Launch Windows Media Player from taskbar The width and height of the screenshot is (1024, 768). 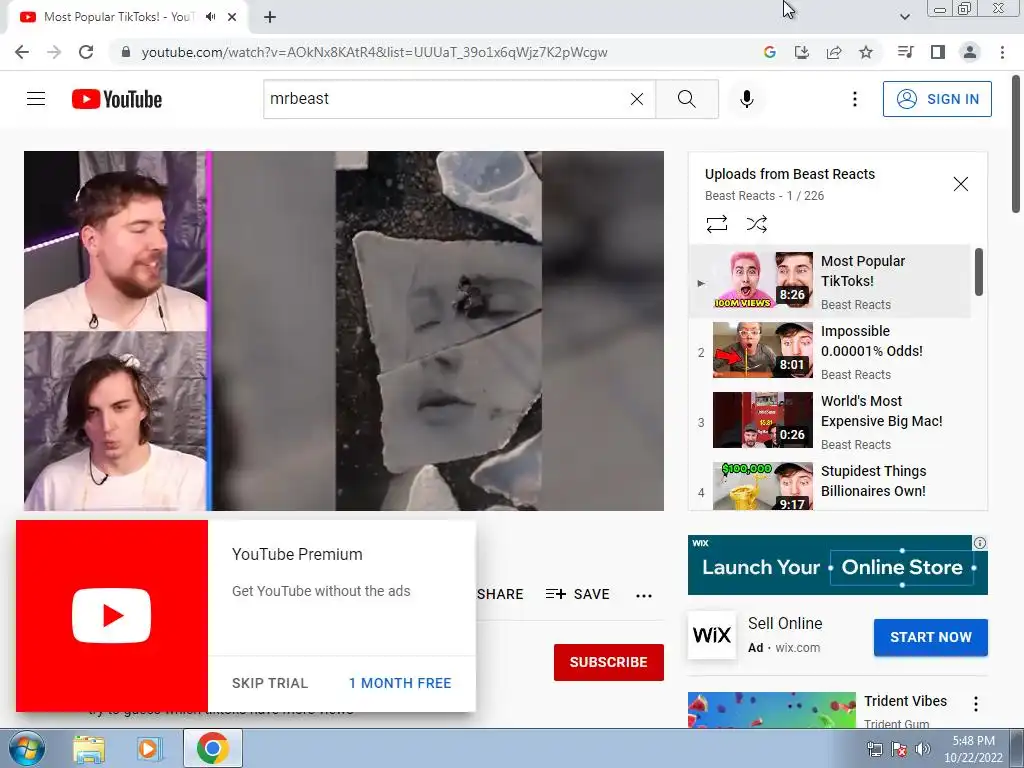149,749
